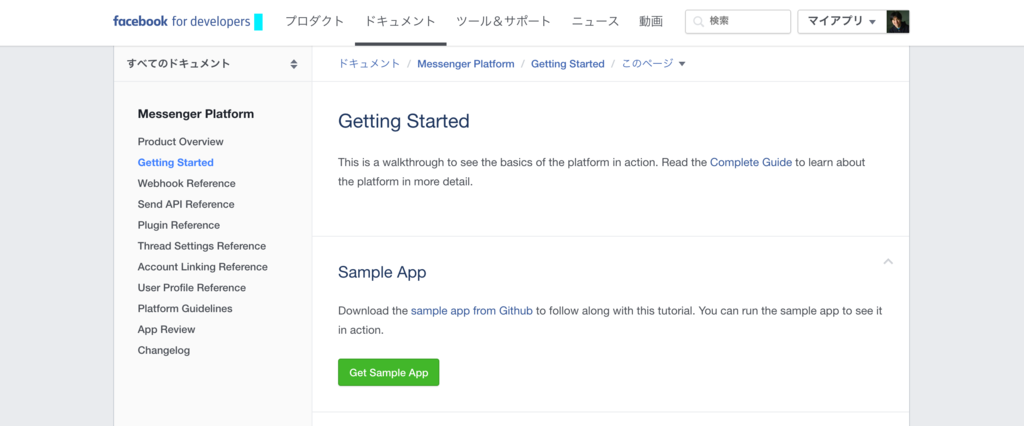This screenshot has height=426, width=1024.
Task: Open the このページ breadcrumb dropdown
Action: (654, 63)
